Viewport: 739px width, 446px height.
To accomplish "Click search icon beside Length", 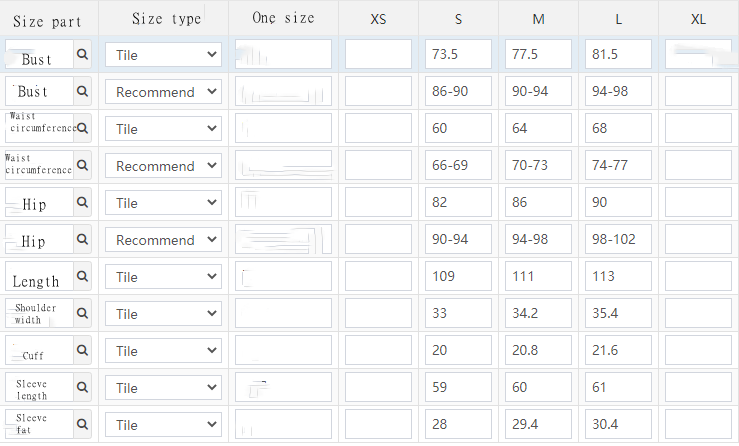I will (82, 277).
